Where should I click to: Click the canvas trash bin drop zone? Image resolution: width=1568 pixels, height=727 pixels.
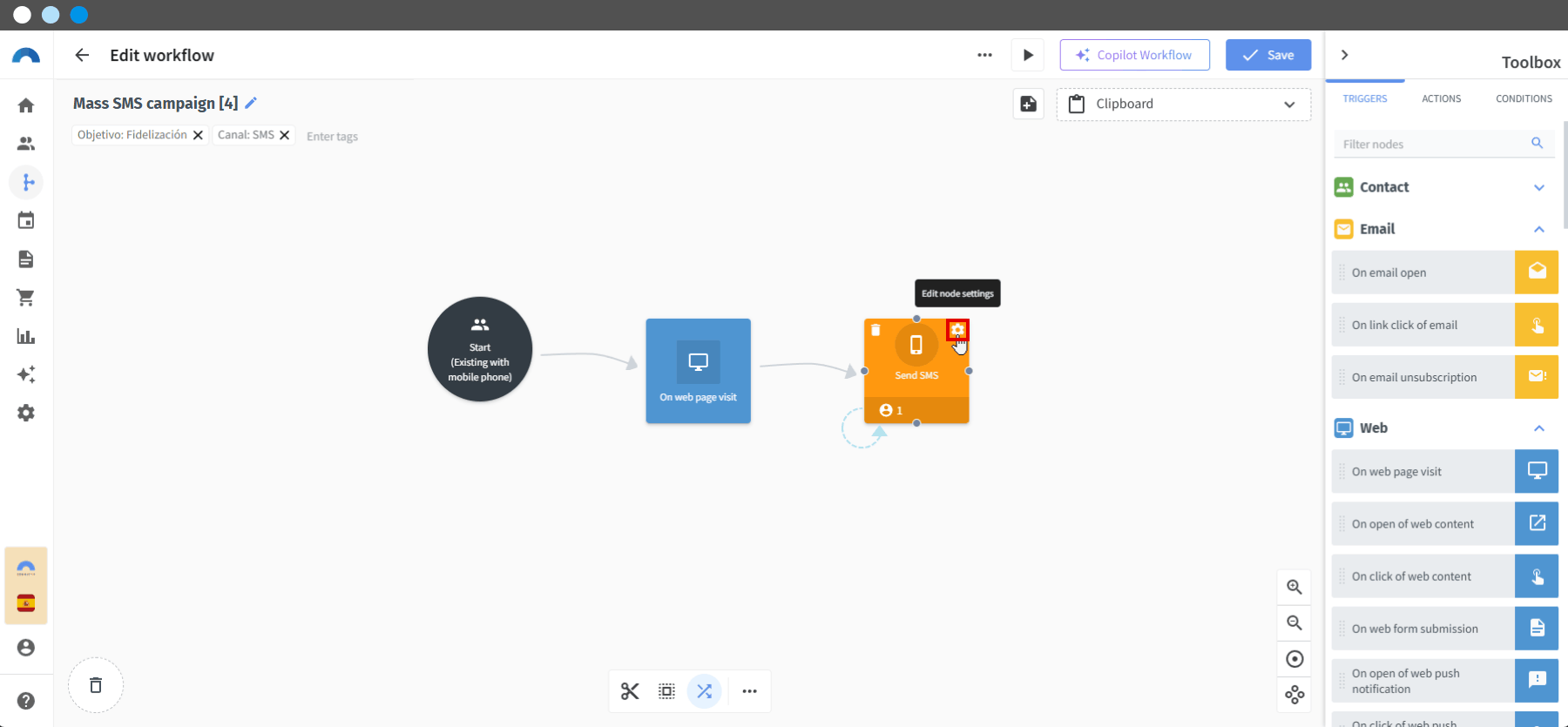click(96, 685)
